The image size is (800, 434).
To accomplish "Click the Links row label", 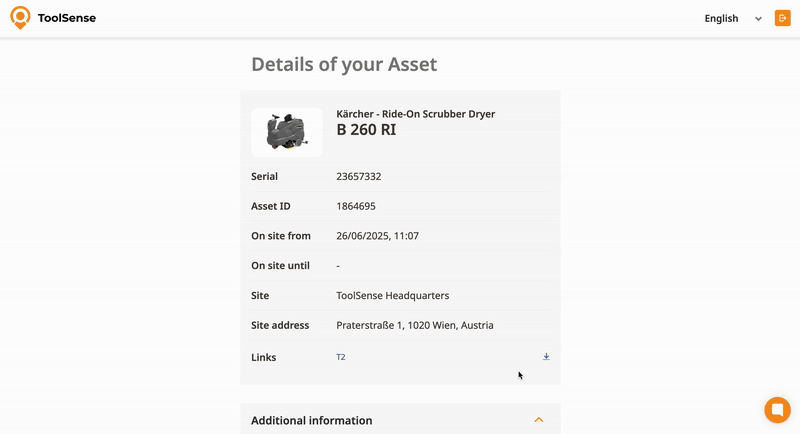I will coord(263,357).
